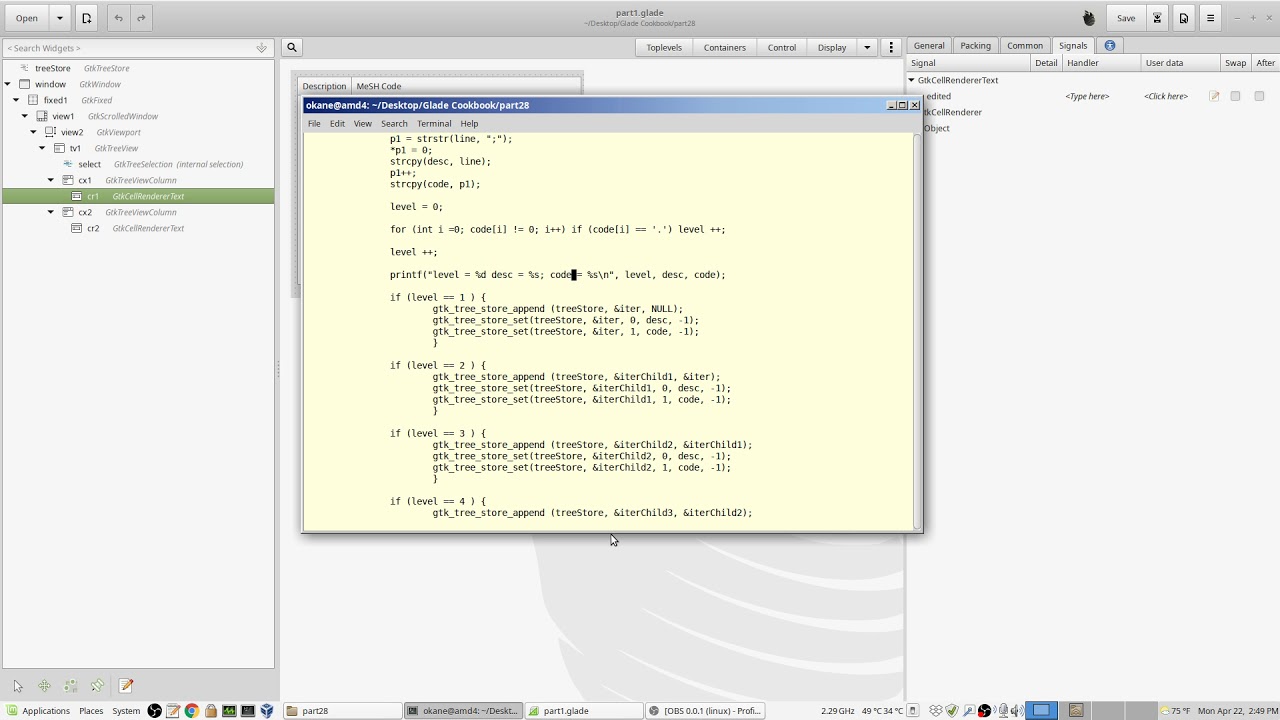The width and height of the screenshot is (1280, 720).
Task: Undo the last Glade action
Action: pos(118,18)
